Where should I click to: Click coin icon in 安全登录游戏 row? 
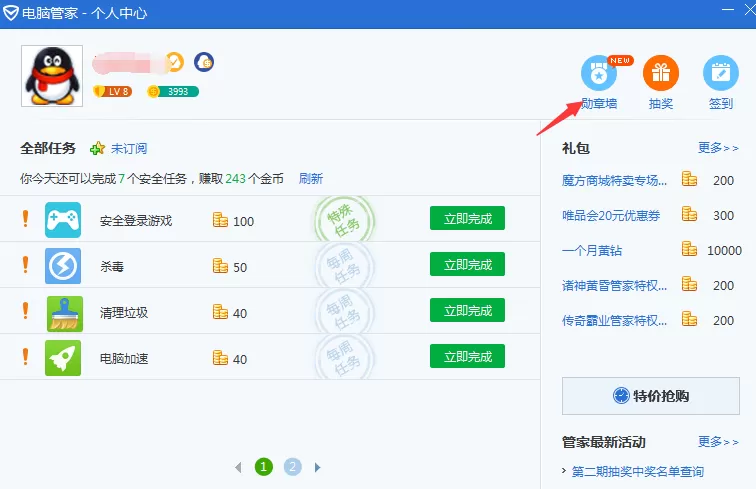[220, 219]
